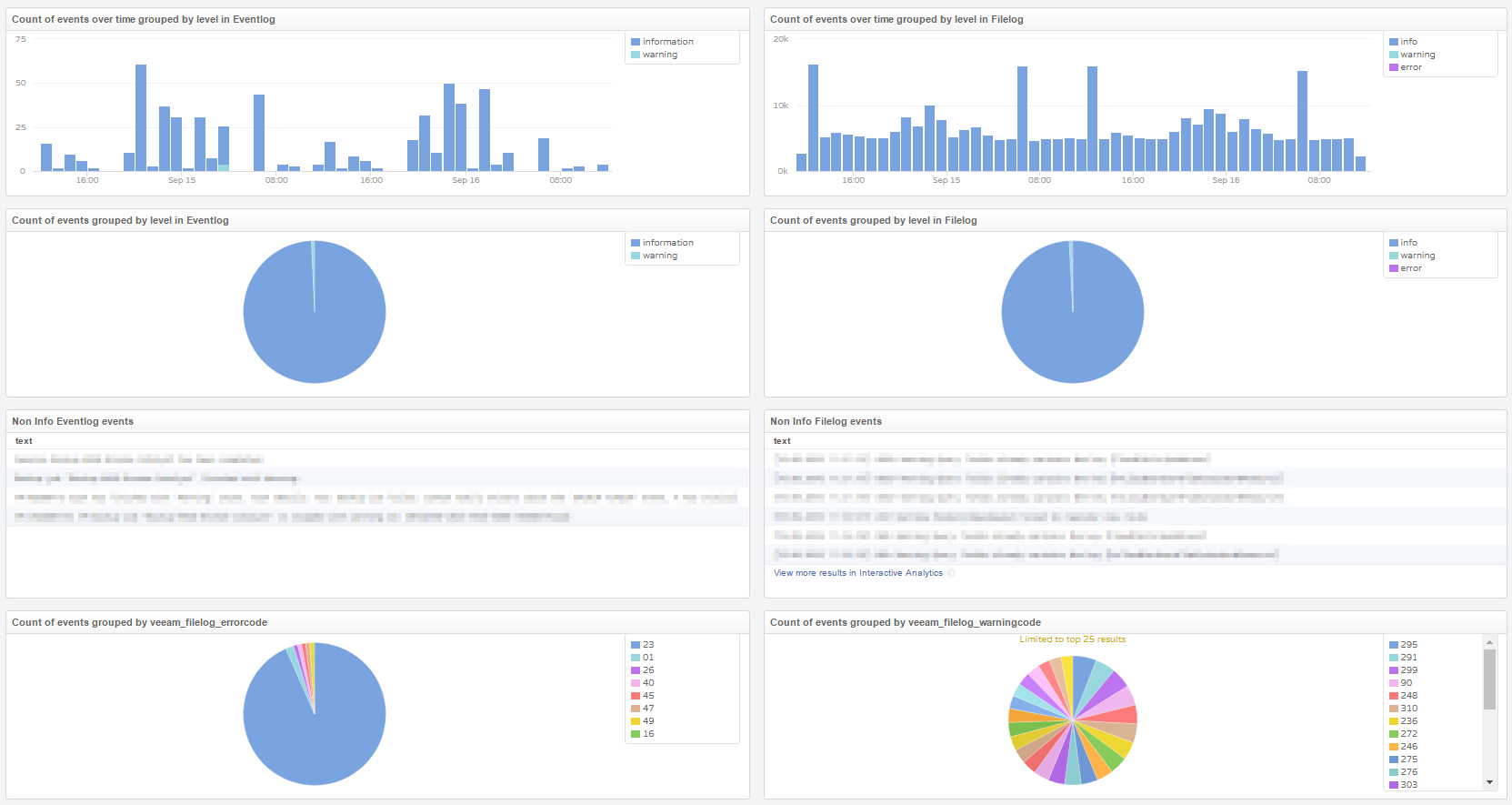Select warningcode legend entry 276

pos(1404,772)
